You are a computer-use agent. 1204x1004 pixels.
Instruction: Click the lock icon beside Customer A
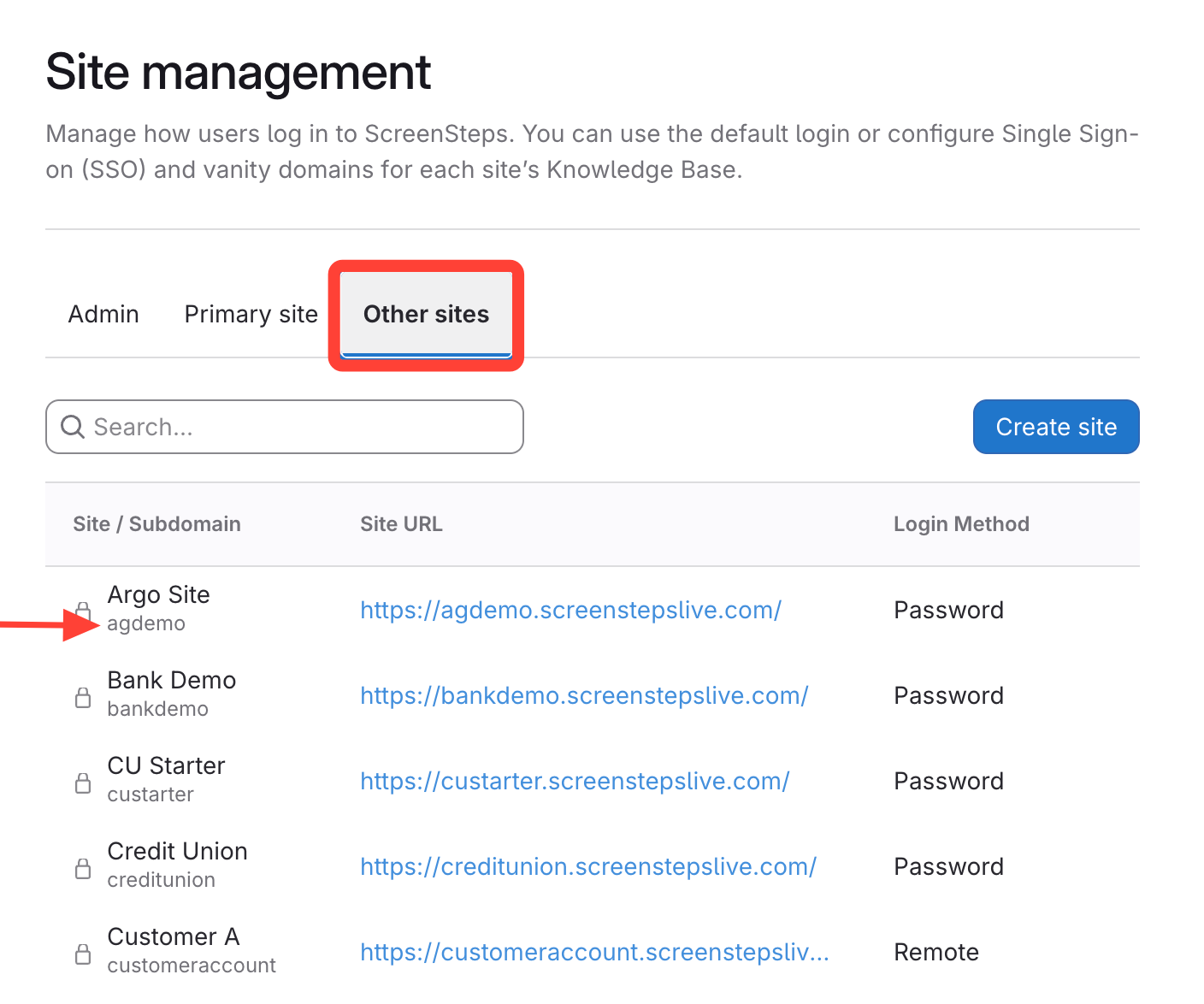coord(83,954)
